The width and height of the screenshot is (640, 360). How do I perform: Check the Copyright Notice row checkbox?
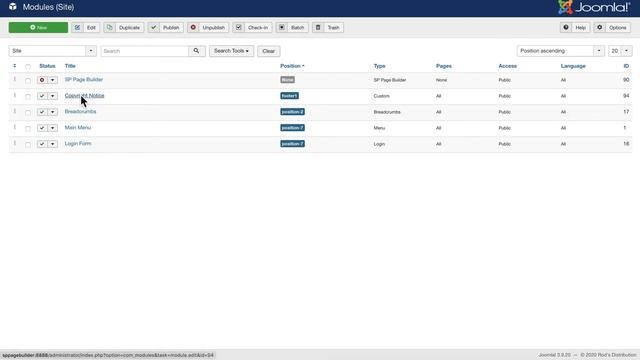[28, 96]
